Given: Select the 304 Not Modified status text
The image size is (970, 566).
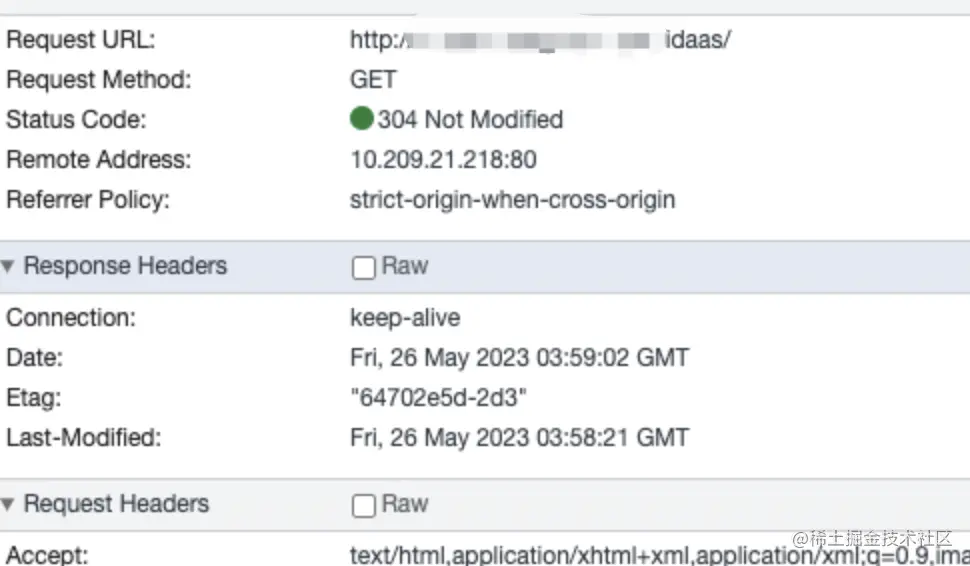Looking at the screenshot, I should [470, 119].
